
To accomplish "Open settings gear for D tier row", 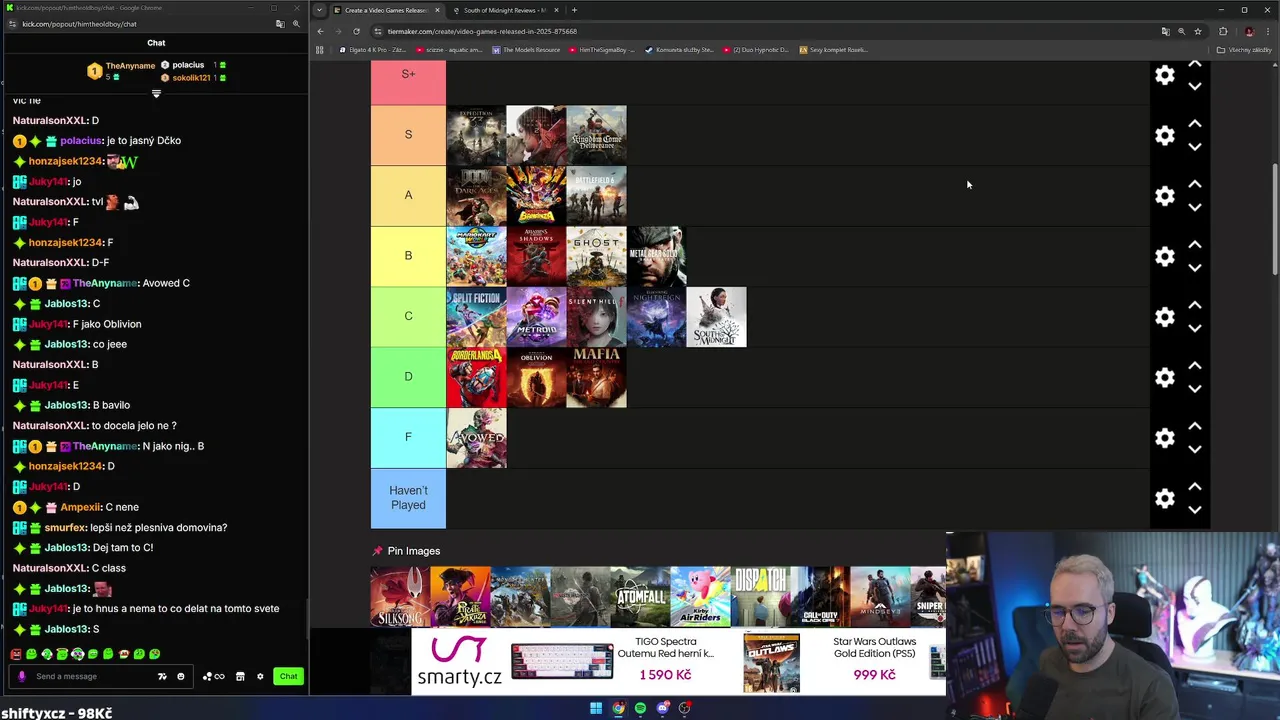I will tap(1165, 377).
